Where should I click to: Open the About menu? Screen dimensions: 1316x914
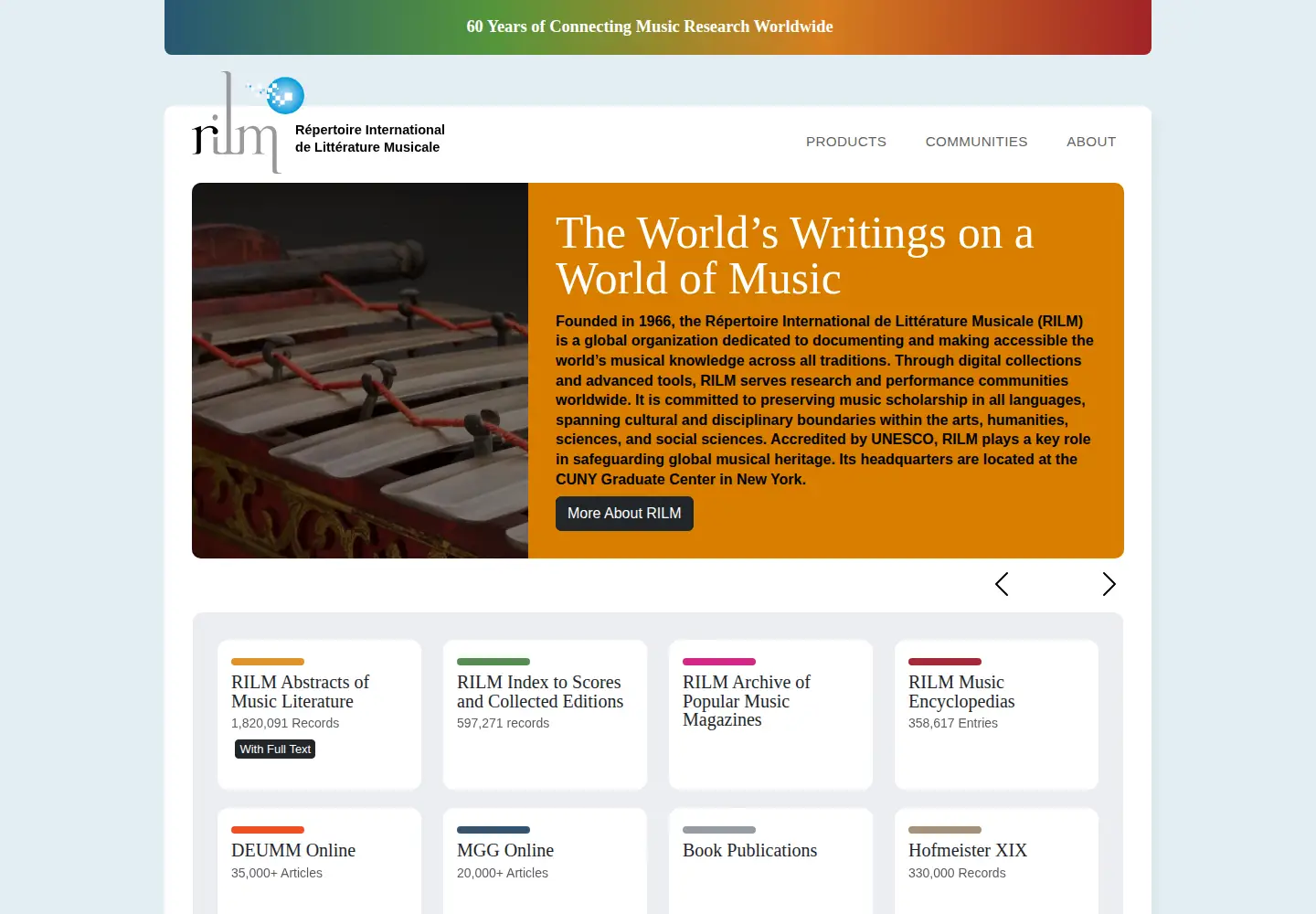1091,142
